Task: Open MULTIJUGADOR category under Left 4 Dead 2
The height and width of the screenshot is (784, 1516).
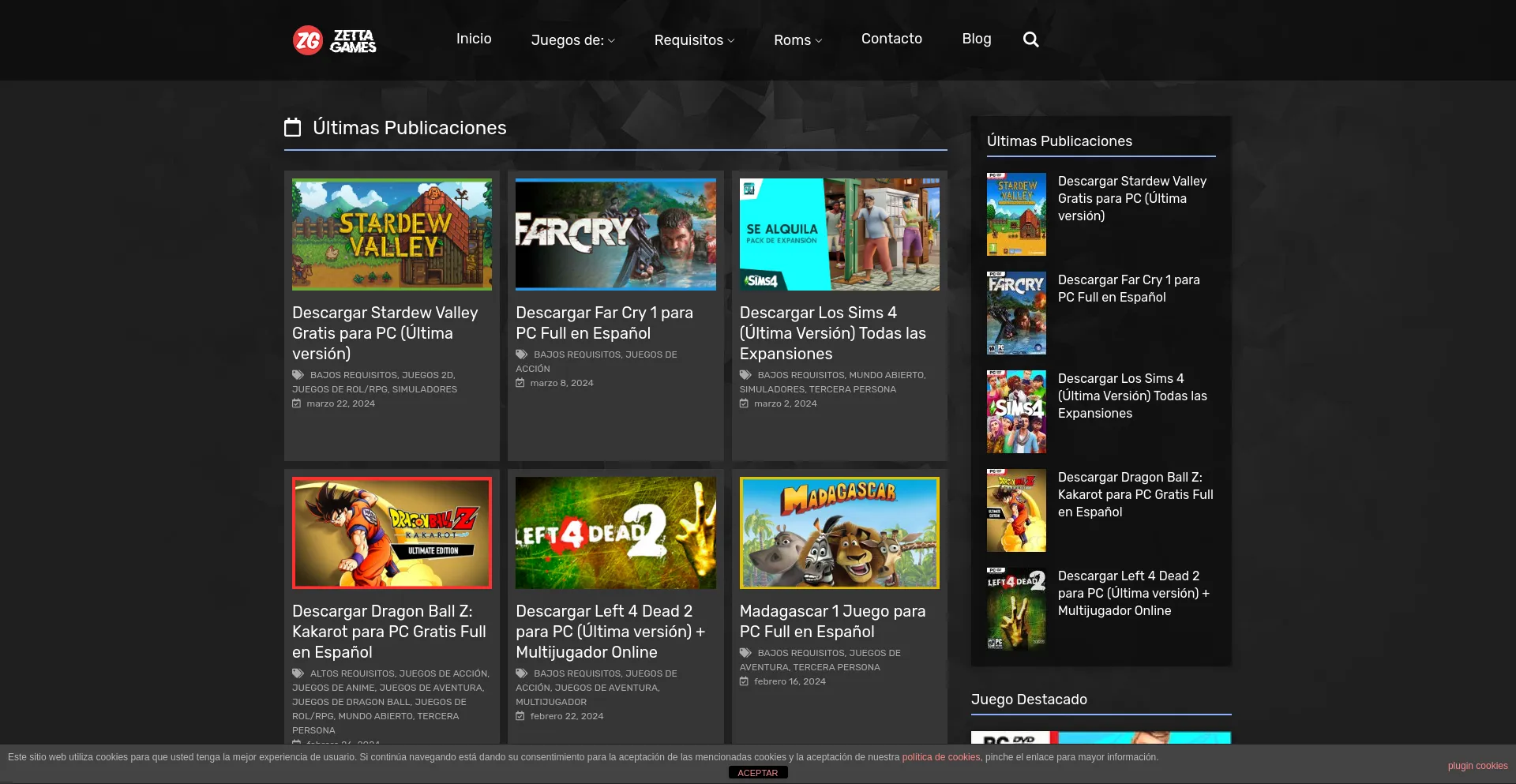Action: pos(551,702)
